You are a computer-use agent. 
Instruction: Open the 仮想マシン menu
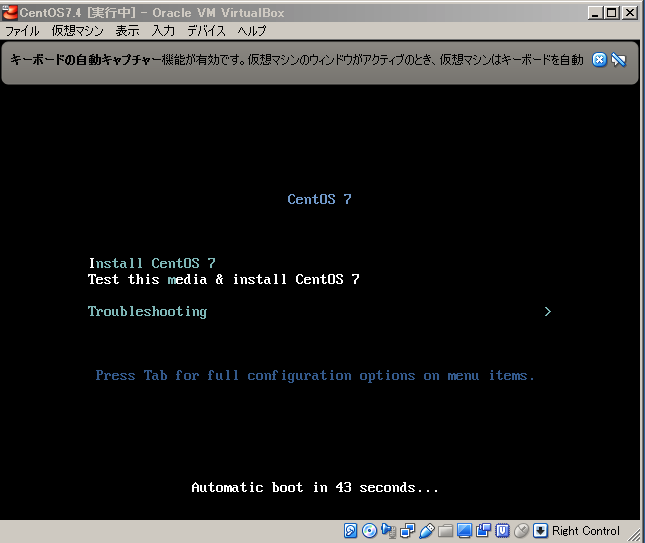click(x=77, y=31)
